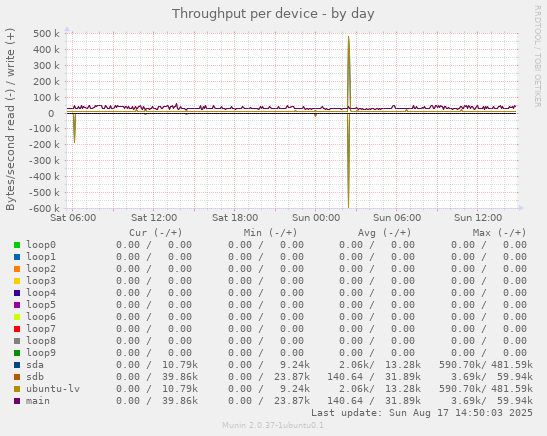
Task: Select the 'sdb' legend label
Action: click(35, 377)
